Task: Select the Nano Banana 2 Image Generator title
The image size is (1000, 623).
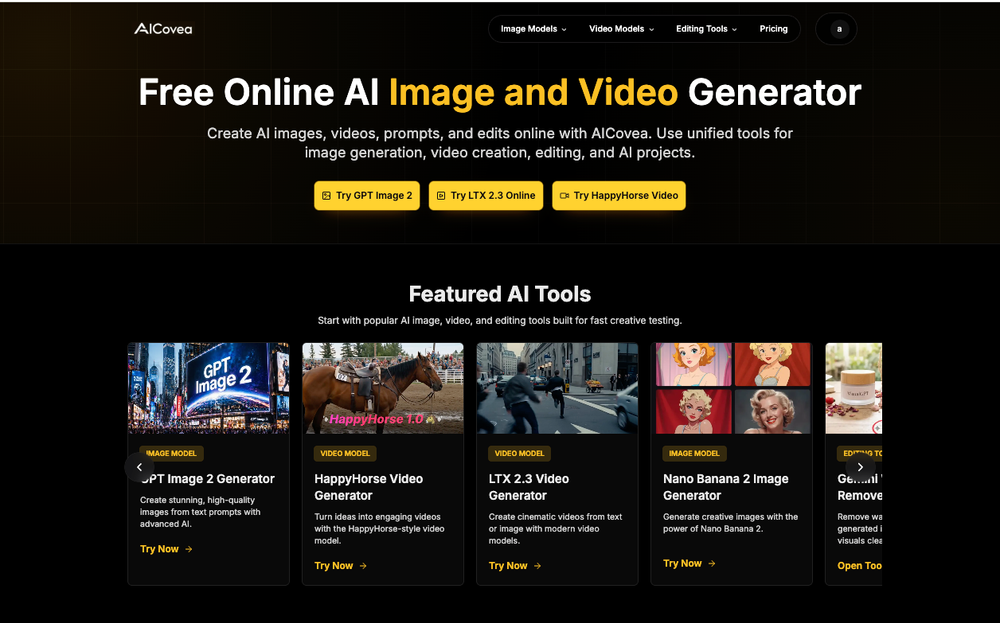Action: (x=726, y=487)
